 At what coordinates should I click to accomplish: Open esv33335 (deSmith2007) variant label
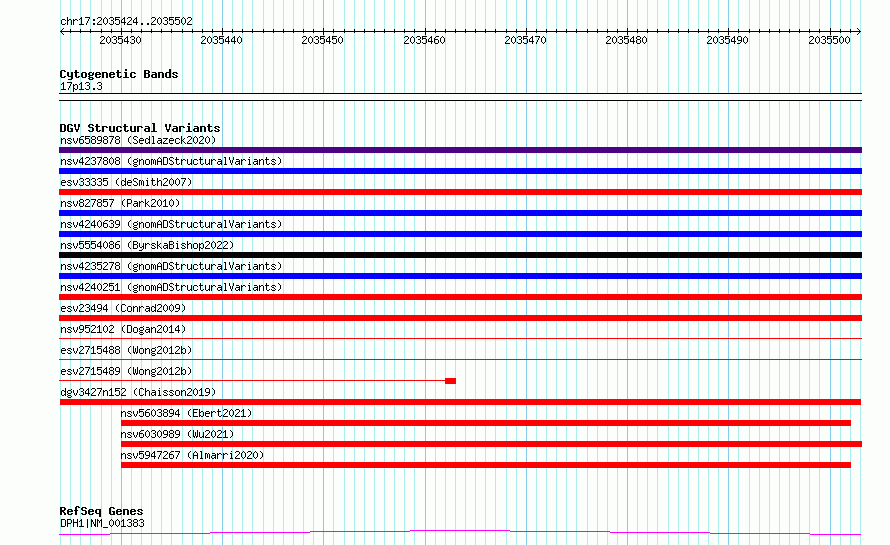pos(126,182)
